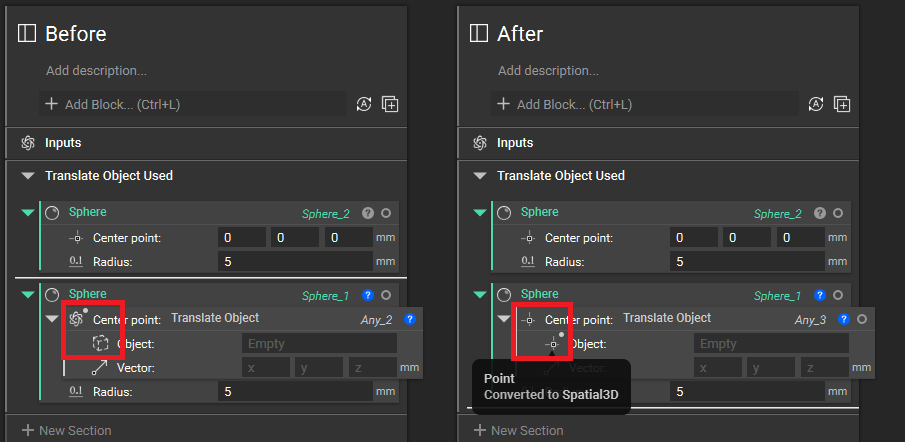Collapse Translate Object Used section in After

[480, 175]
